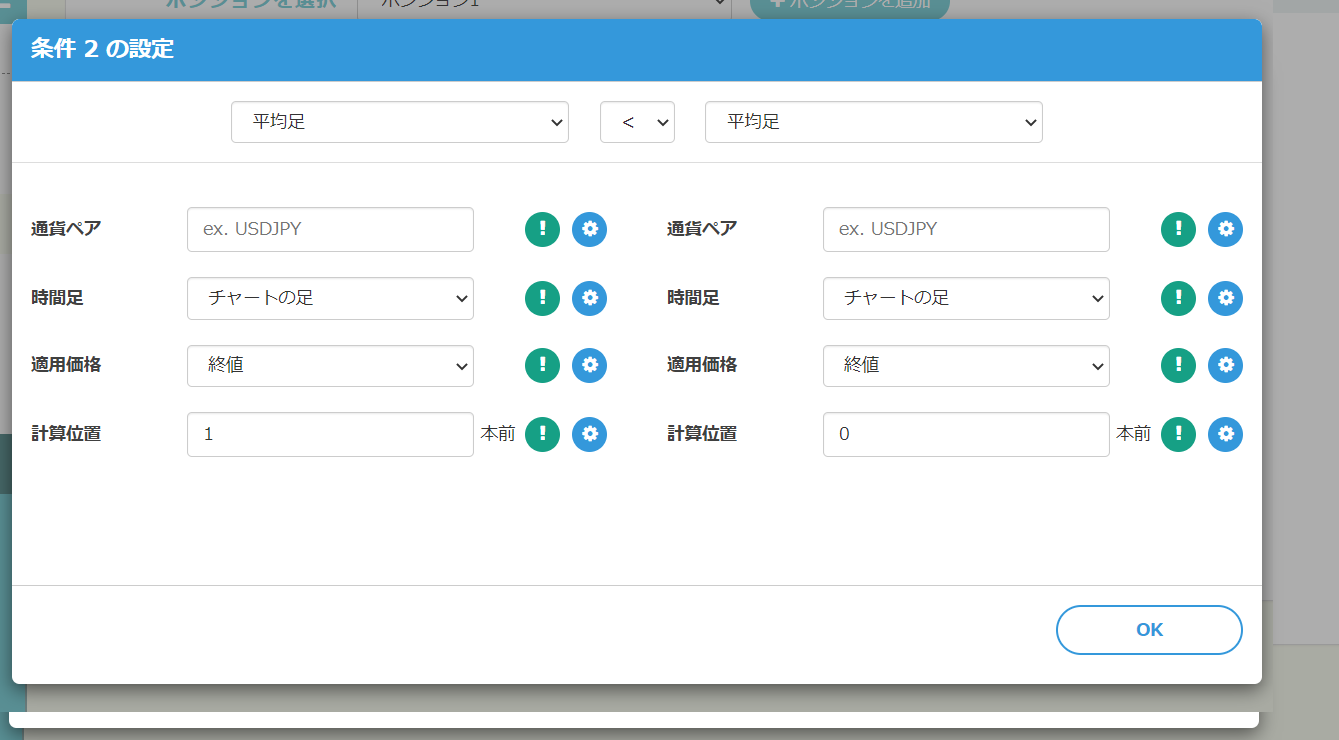1339x740 pixels.
Task: Click the right 計算位置 input field
Action: coord(966,434)
